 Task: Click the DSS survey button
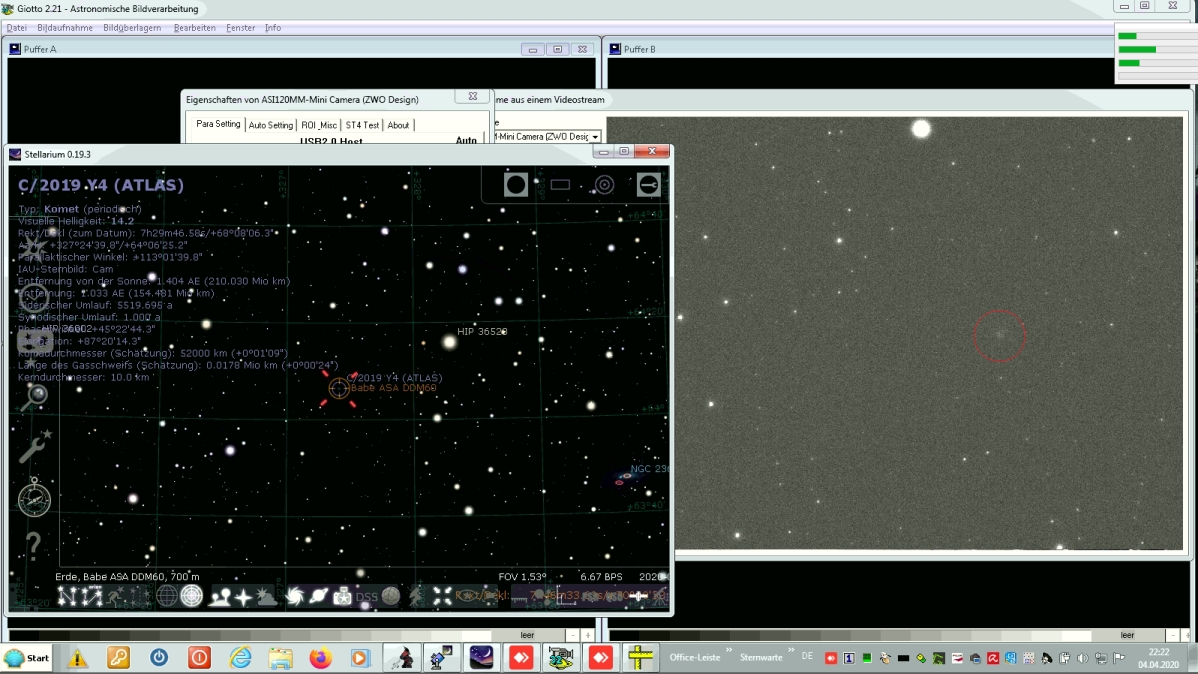point(367,597)
